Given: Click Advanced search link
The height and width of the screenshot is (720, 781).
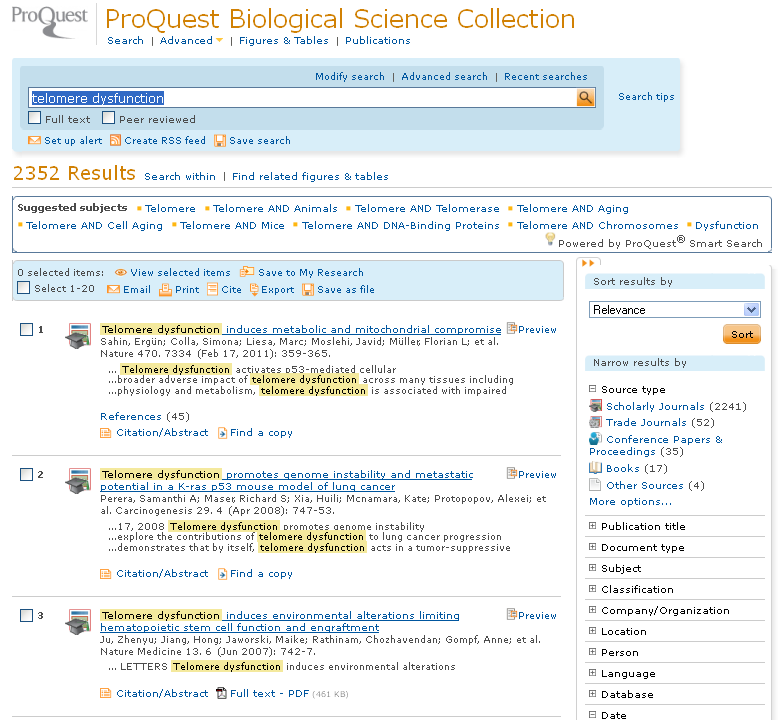Looking at the screenshot, I should (444, 77).
